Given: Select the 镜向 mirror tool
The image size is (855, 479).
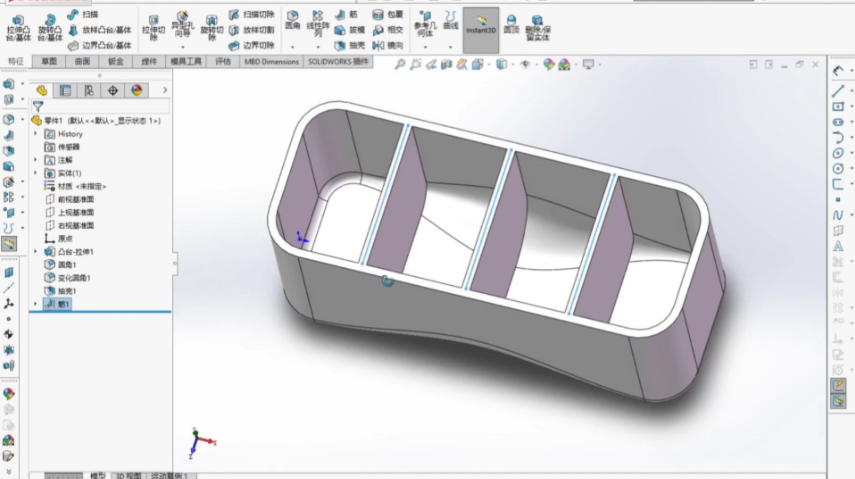Looking at the screenshot, I should (x=388, y=45).
